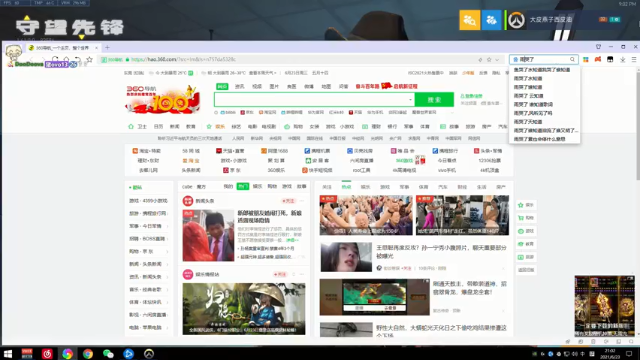640x360 pixels.
Task: Select suggestion ending in 什么意思
Action: point(539,139)
